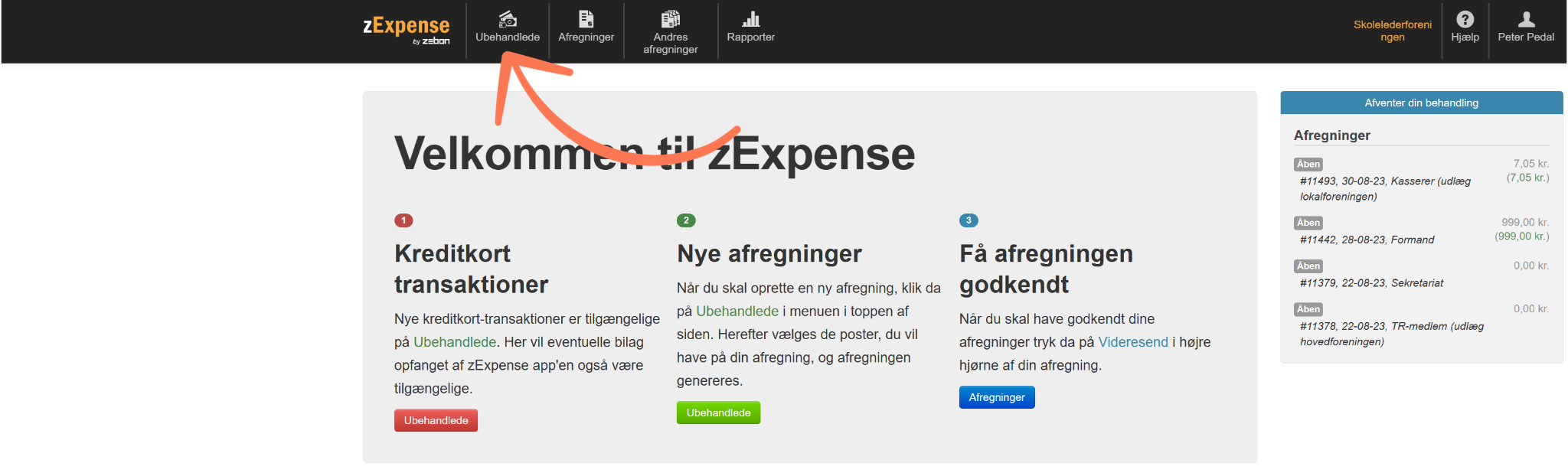Follow the Ubehandlede link in Kreditkort transaktioner text
The width and height of the screenshot is (1568, 473).
455,342
